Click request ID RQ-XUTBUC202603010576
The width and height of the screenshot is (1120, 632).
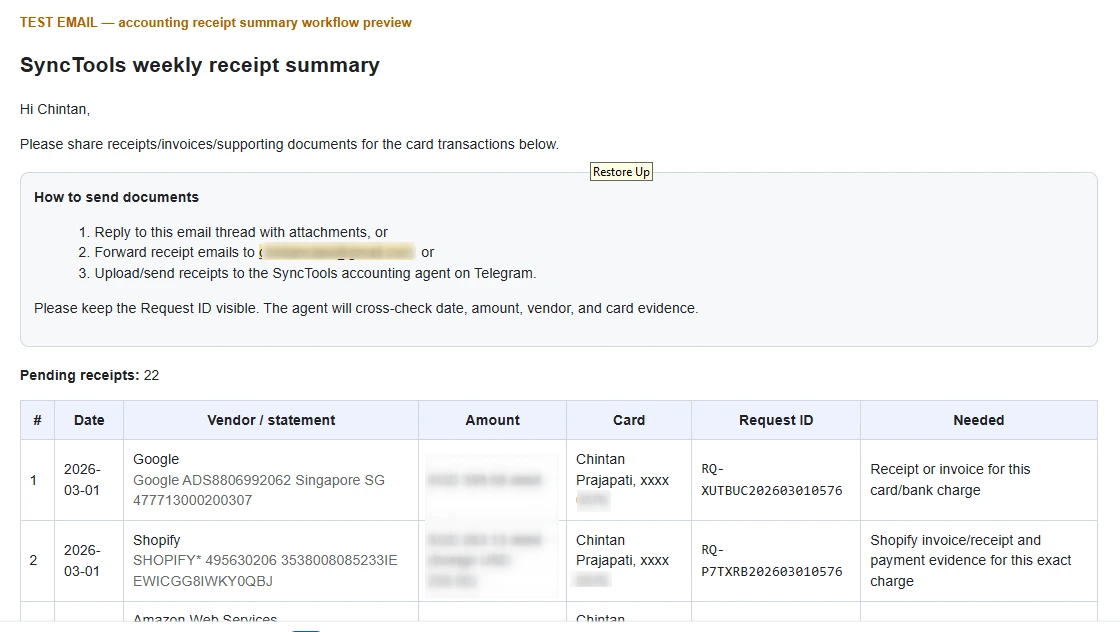771,480
